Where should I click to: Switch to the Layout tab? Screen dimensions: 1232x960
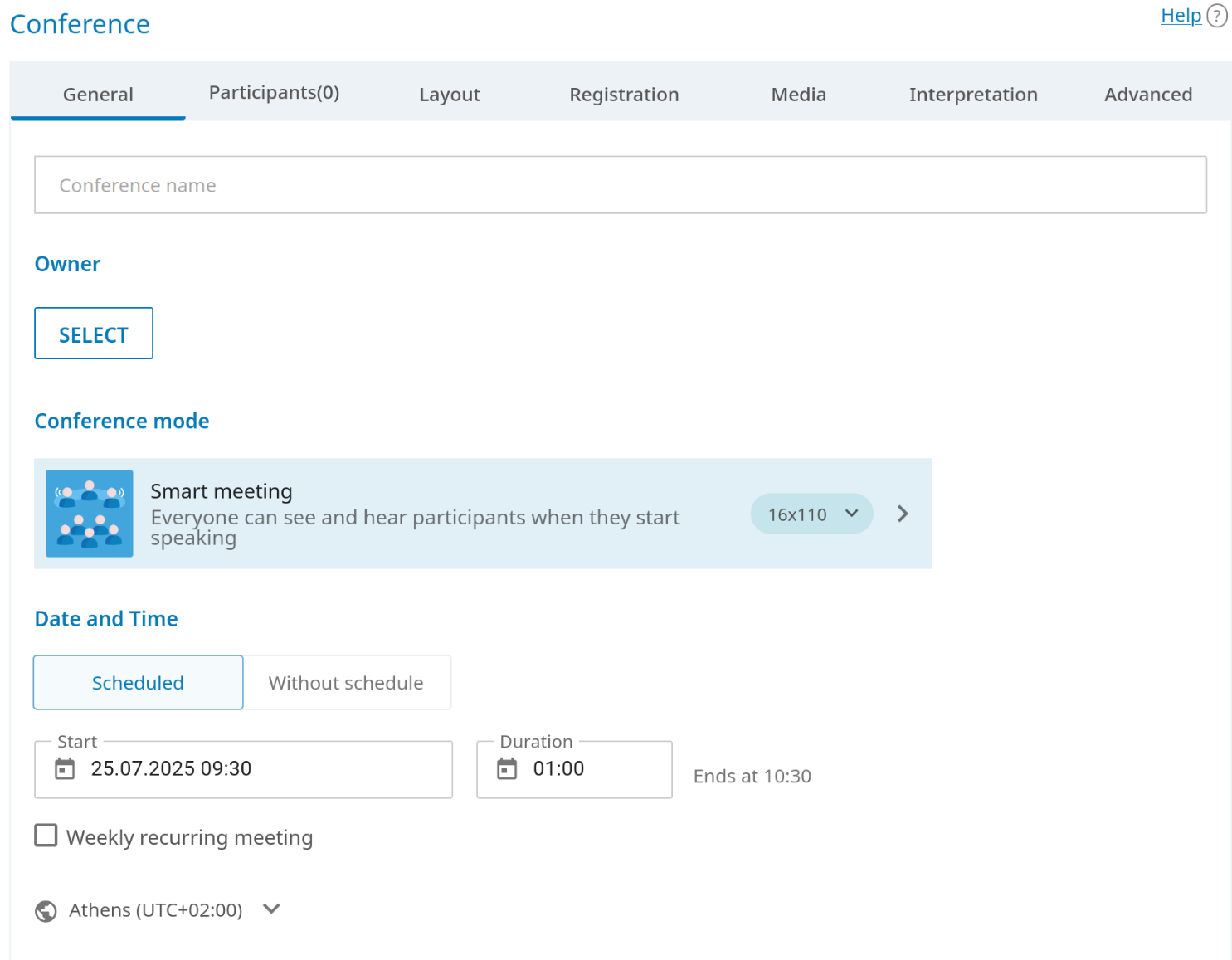pos(450,95)
